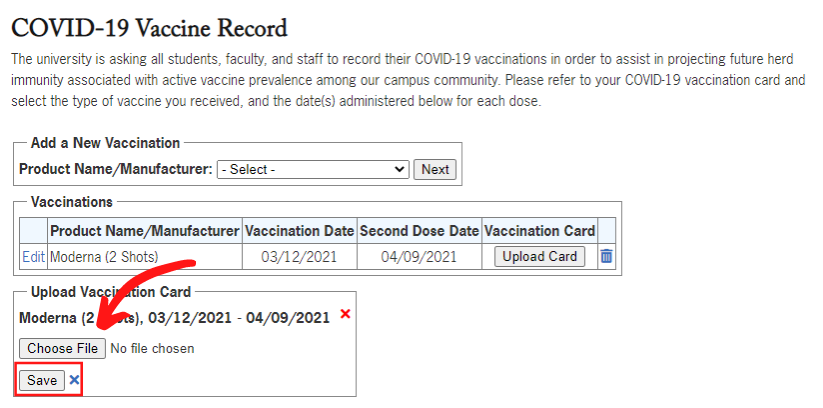Click the Next button
Screen dimensions: 823x408
point(435,170)
